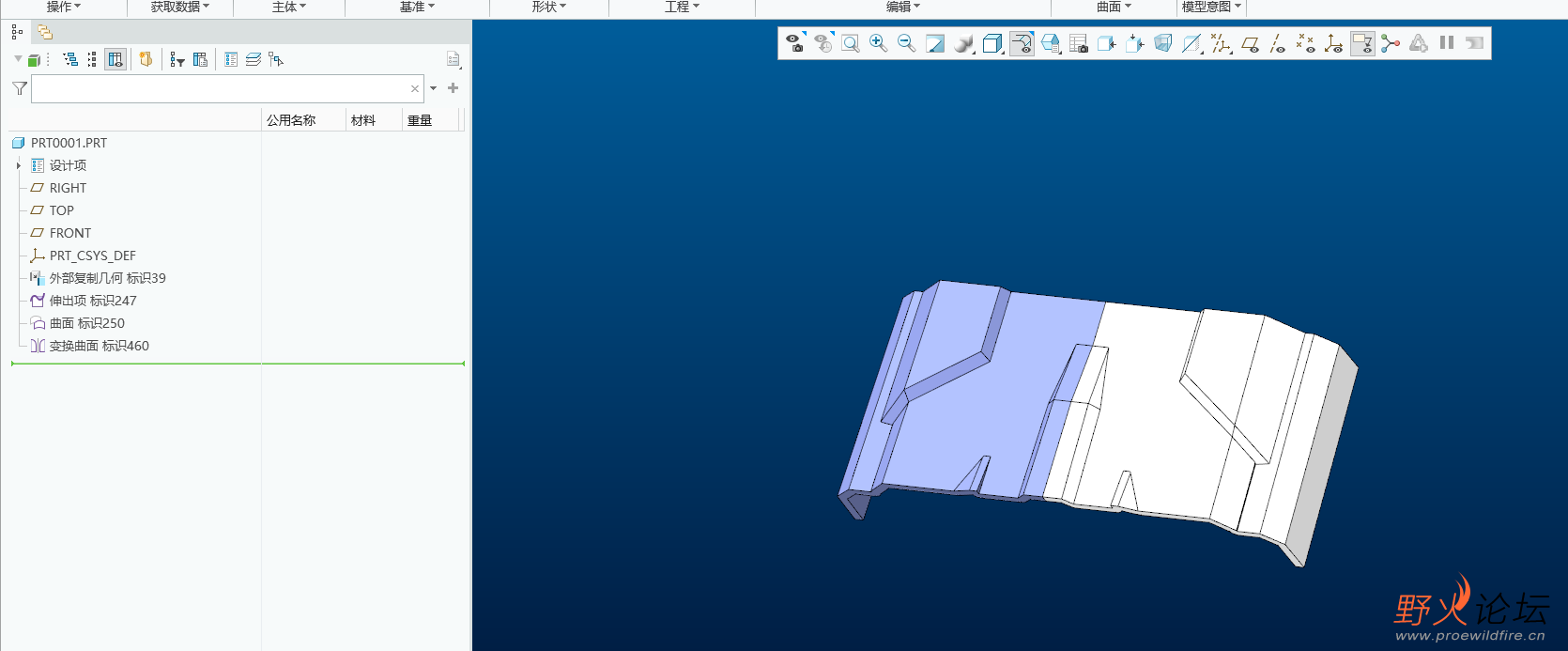Click the layer tree icon

[254, 59]
